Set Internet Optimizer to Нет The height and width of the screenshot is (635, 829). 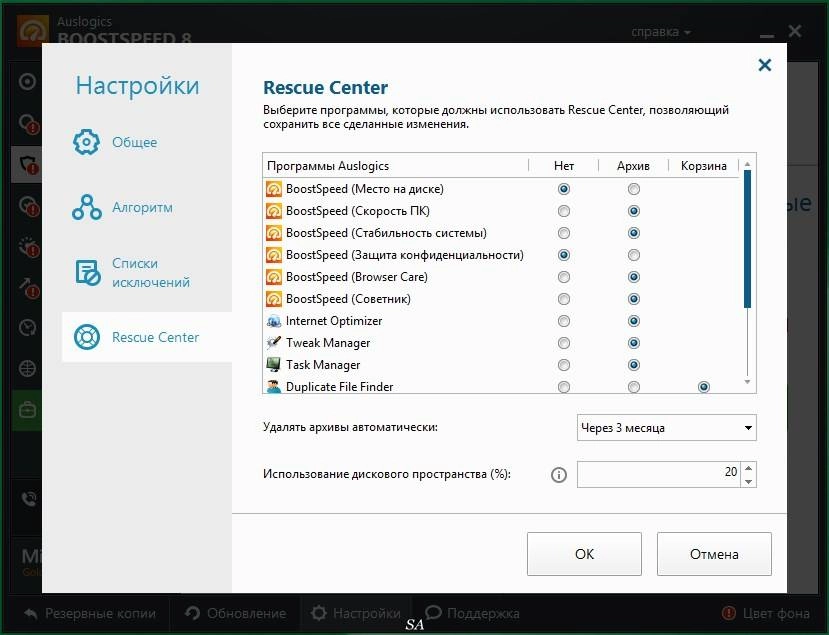[x=564, y=321]
